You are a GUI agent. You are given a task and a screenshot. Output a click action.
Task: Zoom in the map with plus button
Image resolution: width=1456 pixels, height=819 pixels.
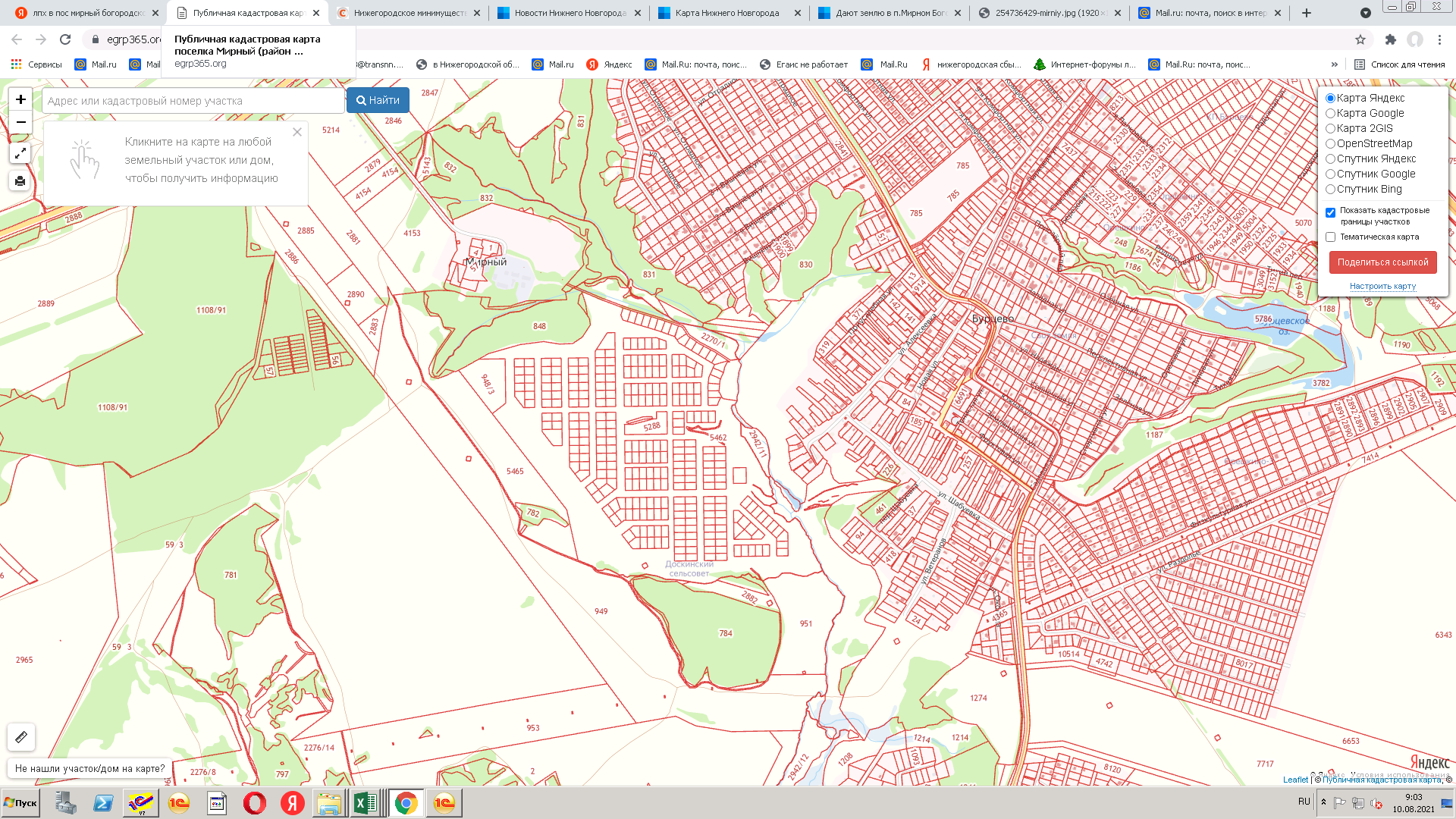tap(20, 99)
